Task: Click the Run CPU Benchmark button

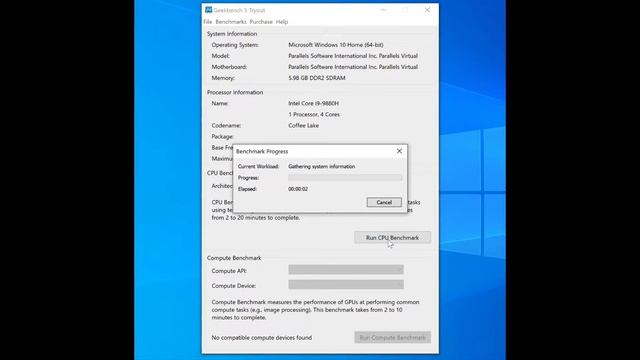Action: pyautogui.click(x=392, y=238)
